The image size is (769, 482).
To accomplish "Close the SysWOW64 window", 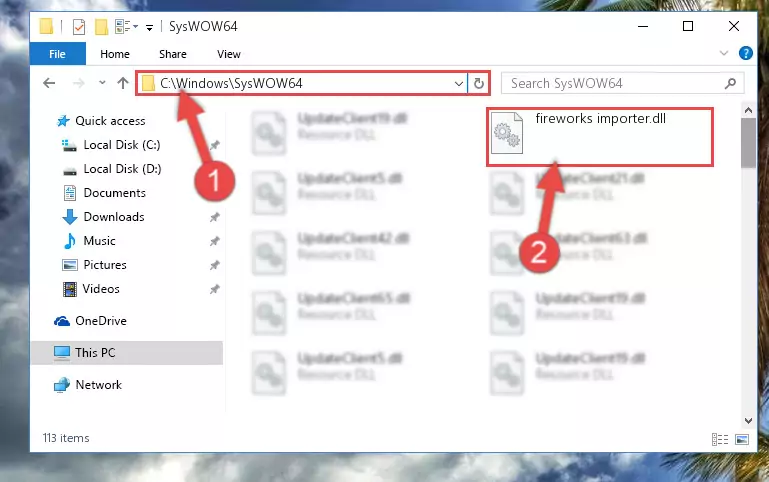I will pyautogui.click(x=734, y=26).
